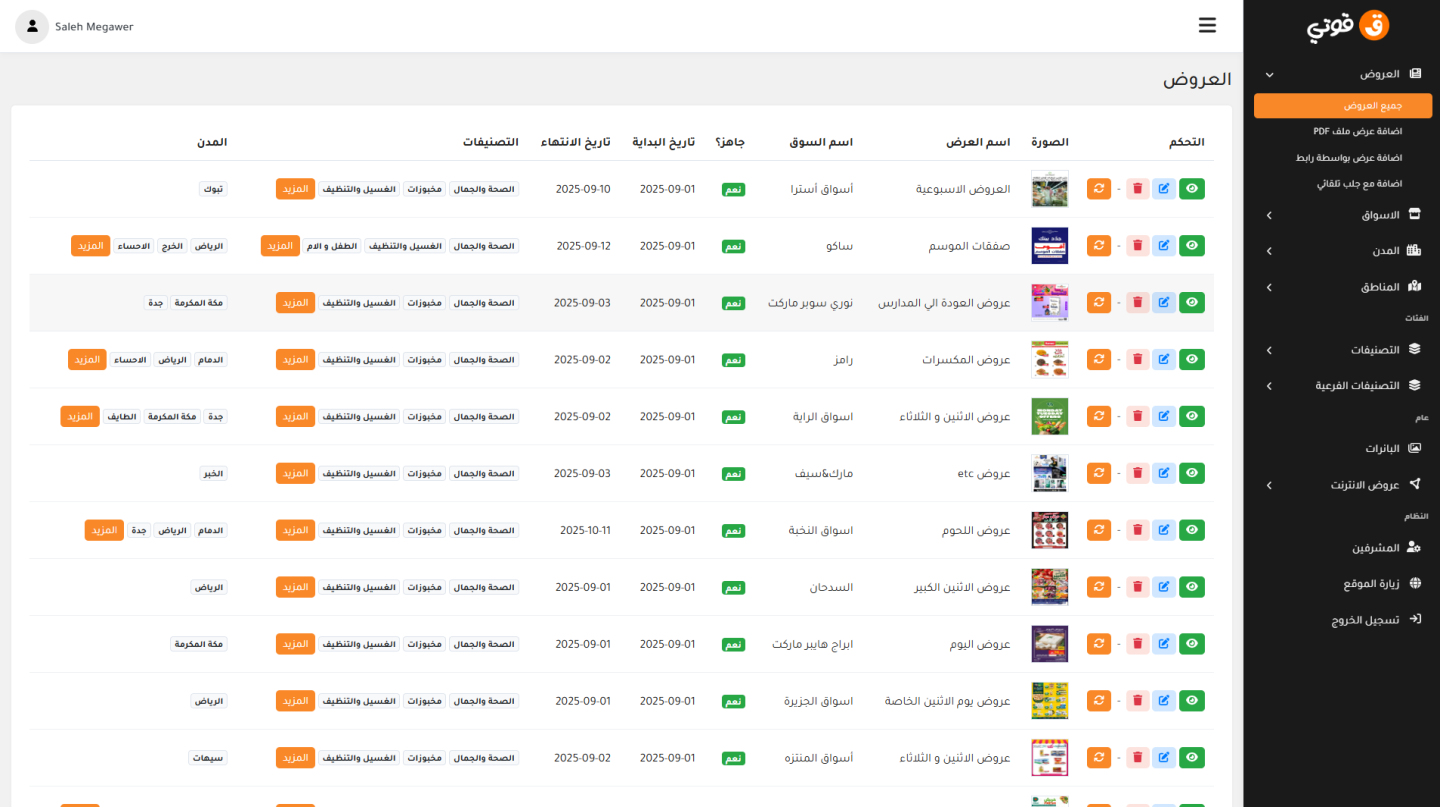Refresh the عروض المكسرات offer with orange sync icon
Image resolution: width=1440 pixels, height=807 pixels.
coord(1099,359)
